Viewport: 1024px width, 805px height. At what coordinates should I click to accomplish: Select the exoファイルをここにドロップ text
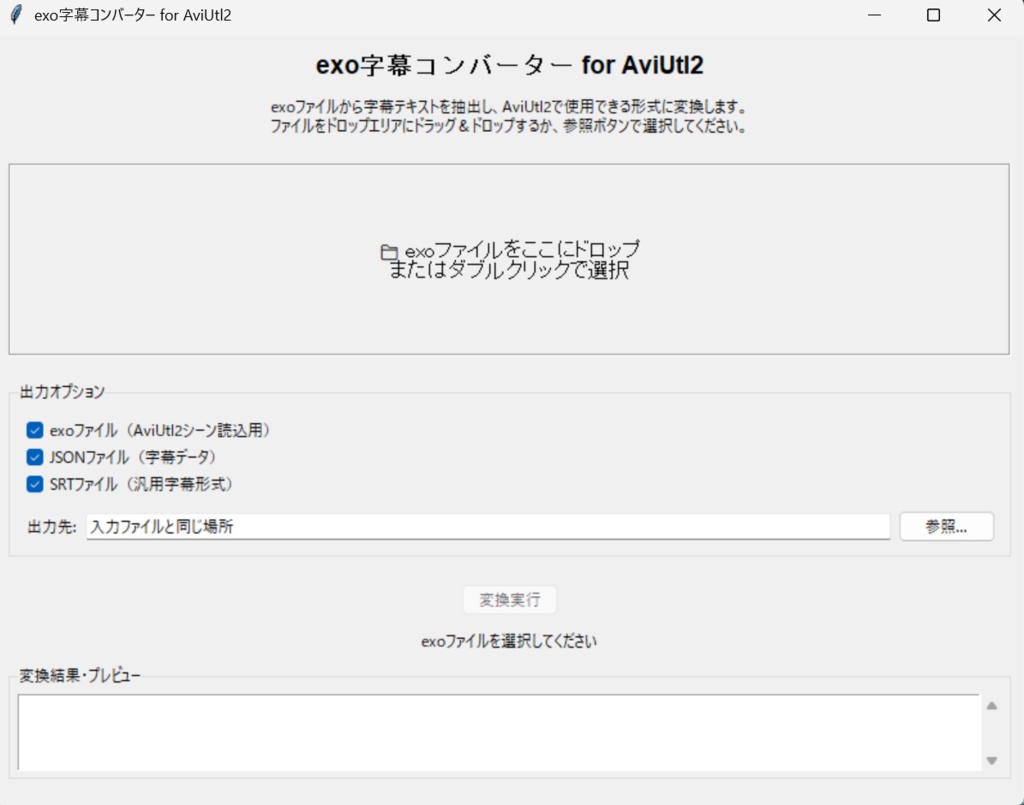click(x=520, y=250)
